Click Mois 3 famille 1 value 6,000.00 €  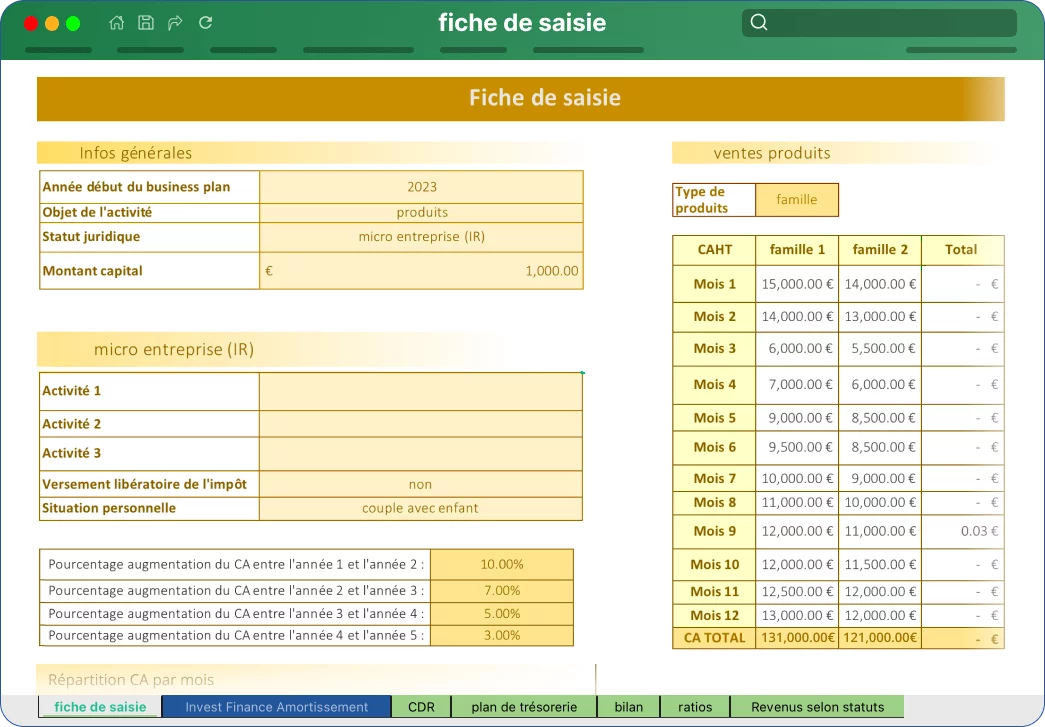click(x=797, y=349)
